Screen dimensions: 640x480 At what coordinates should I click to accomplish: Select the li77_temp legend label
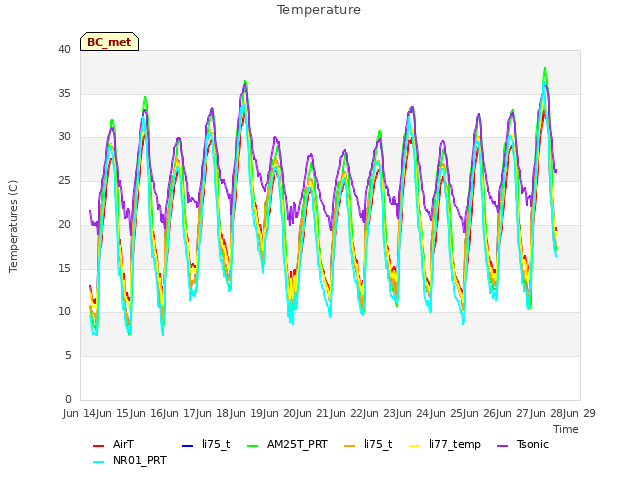455,445
